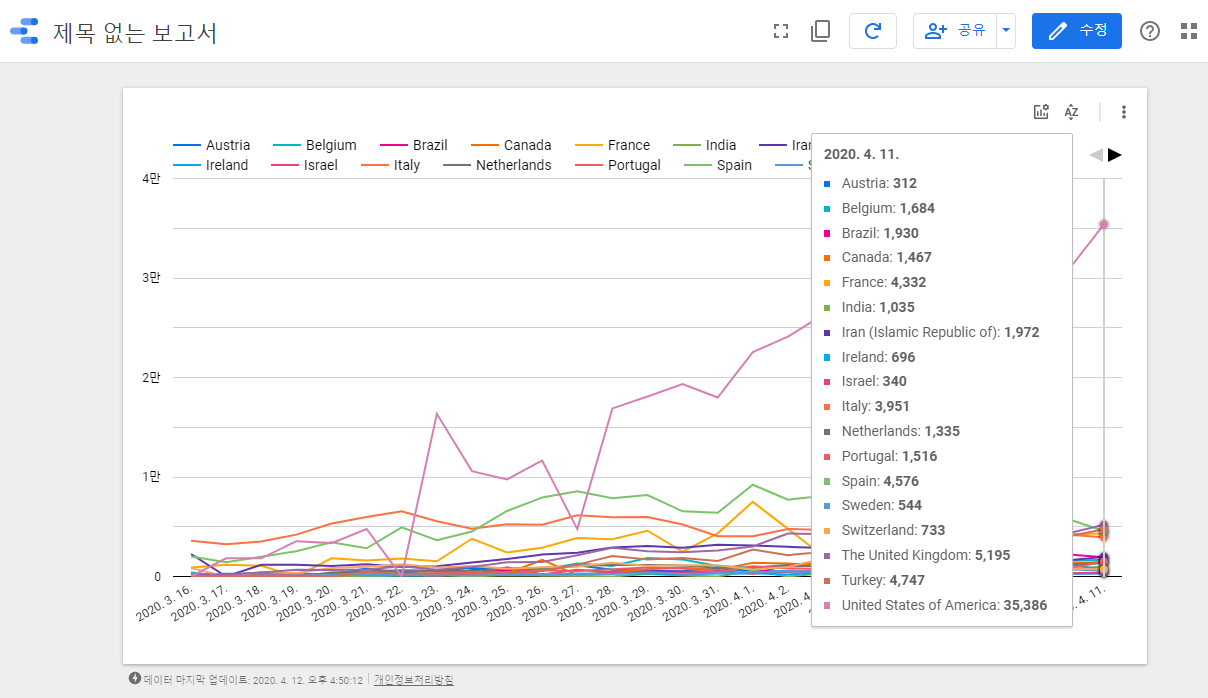1208x698 pixels.
Task: Click the 수정 edit button
Action: 1077,31
